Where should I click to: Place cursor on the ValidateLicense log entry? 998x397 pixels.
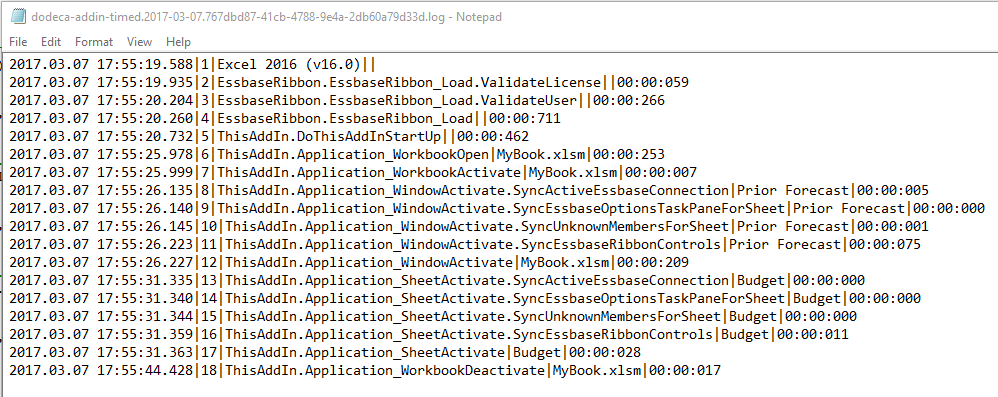(349, 82)
